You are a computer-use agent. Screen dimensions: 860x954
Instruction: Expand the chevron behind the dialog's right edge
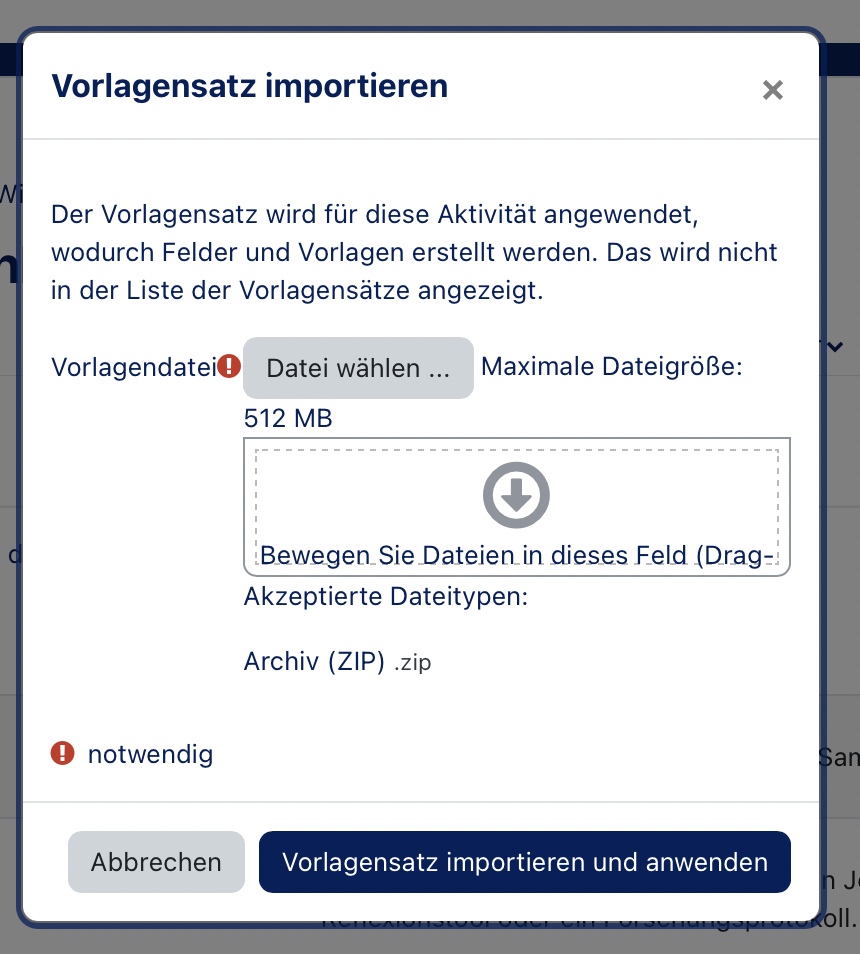click(x=836, y=346)
